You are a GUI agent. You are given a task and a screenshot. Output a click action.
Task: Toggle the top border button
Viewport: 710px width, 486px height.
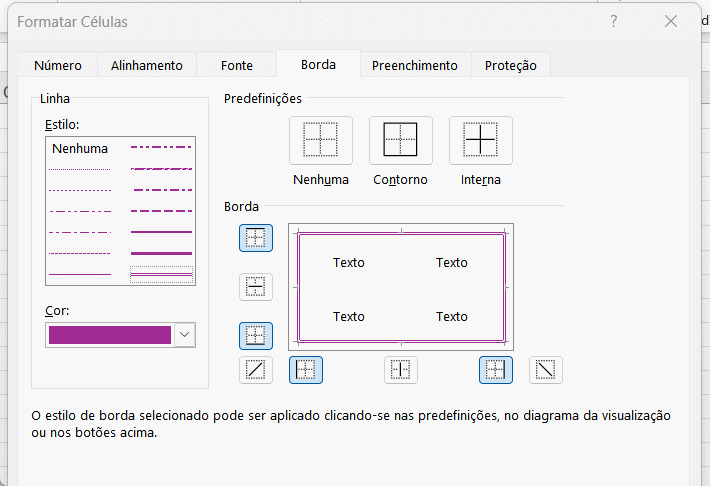256,238
